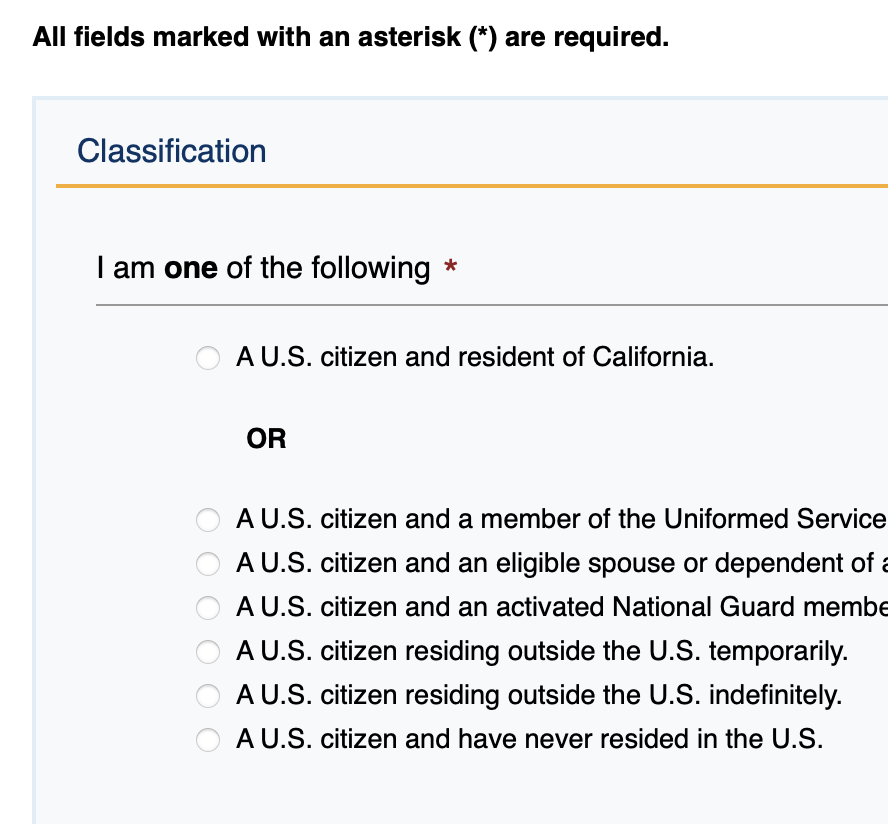Choose the residing outside U.S. indefinitely radio button
The image size is (888, 824).
tap(208, 696)
